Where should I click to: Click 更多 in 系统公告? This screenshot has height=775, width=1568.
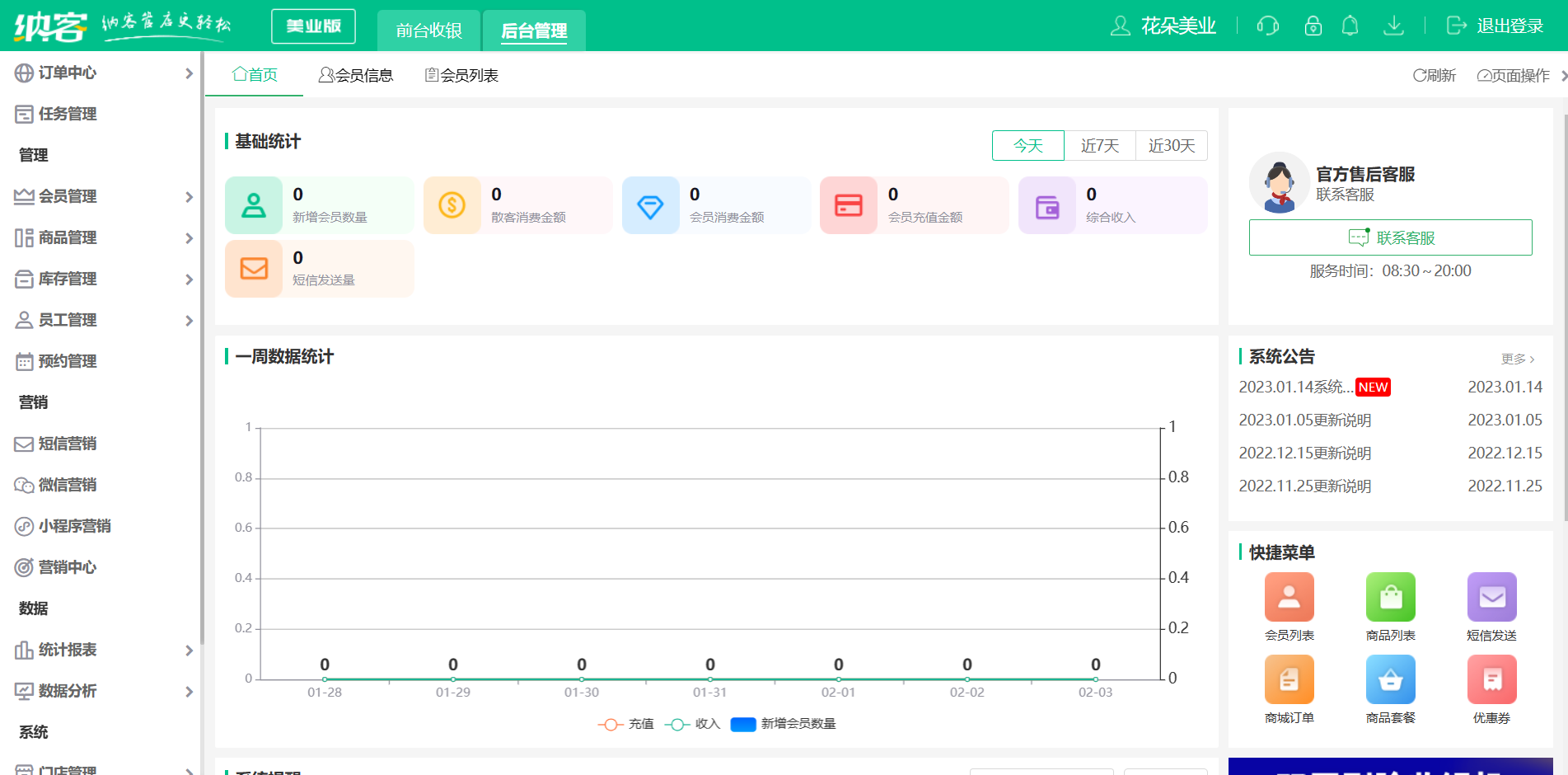pyautogui.click(x=1518, y=359)
